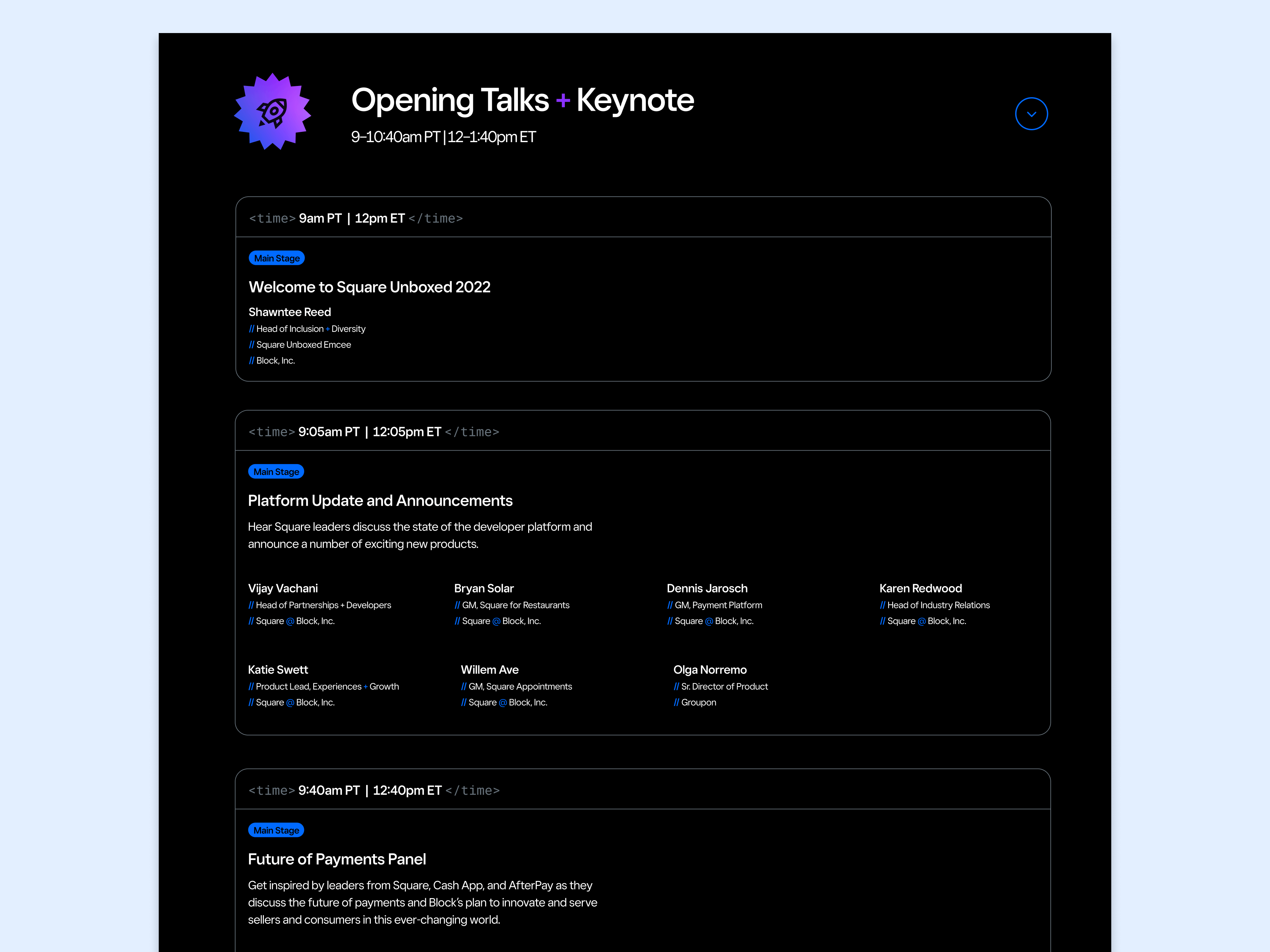Open Platform Update and Announcements title
Image resolution: width=1270 pixels, height=952 pixels.
(x=380, y=500)
